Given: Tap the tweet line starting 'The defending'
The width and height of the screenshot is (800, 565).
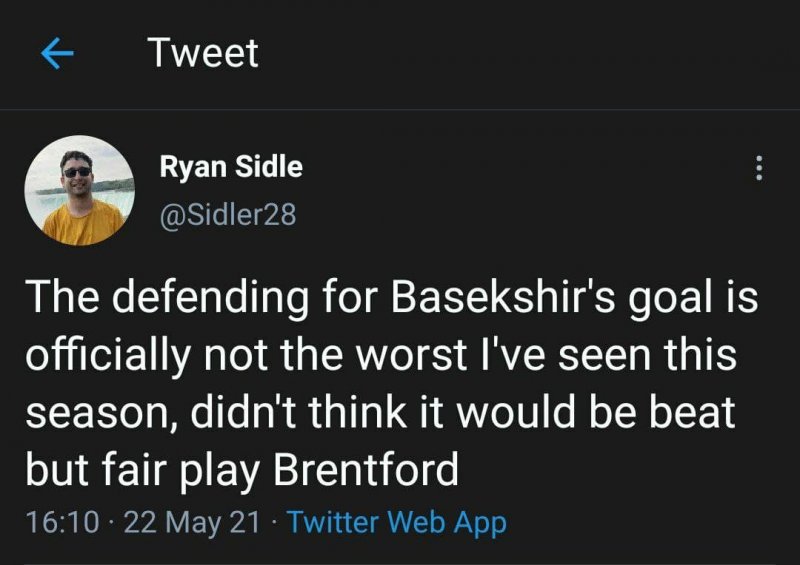Looking at the screenshot, I should click(x=390, y=299).
